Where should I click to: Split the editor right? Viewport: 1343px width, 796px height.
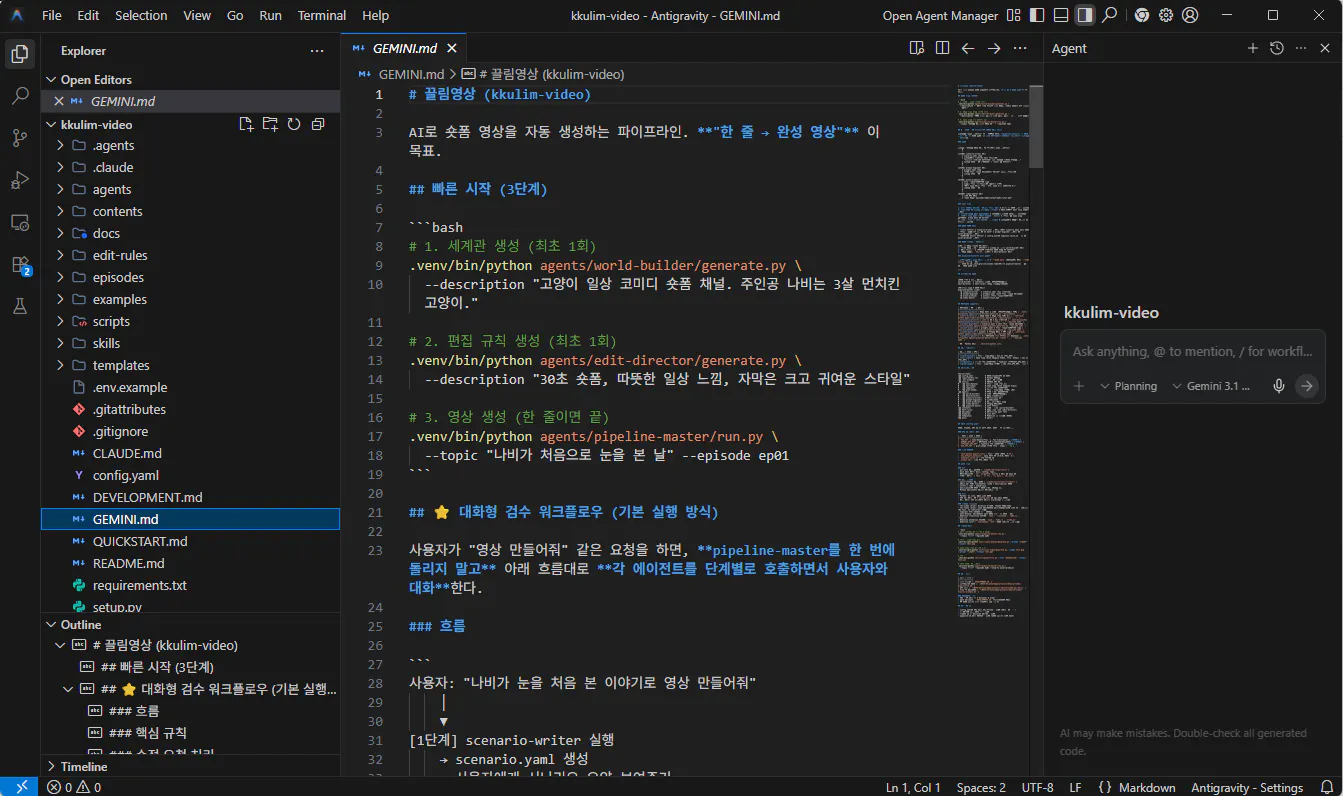point(942,48)
